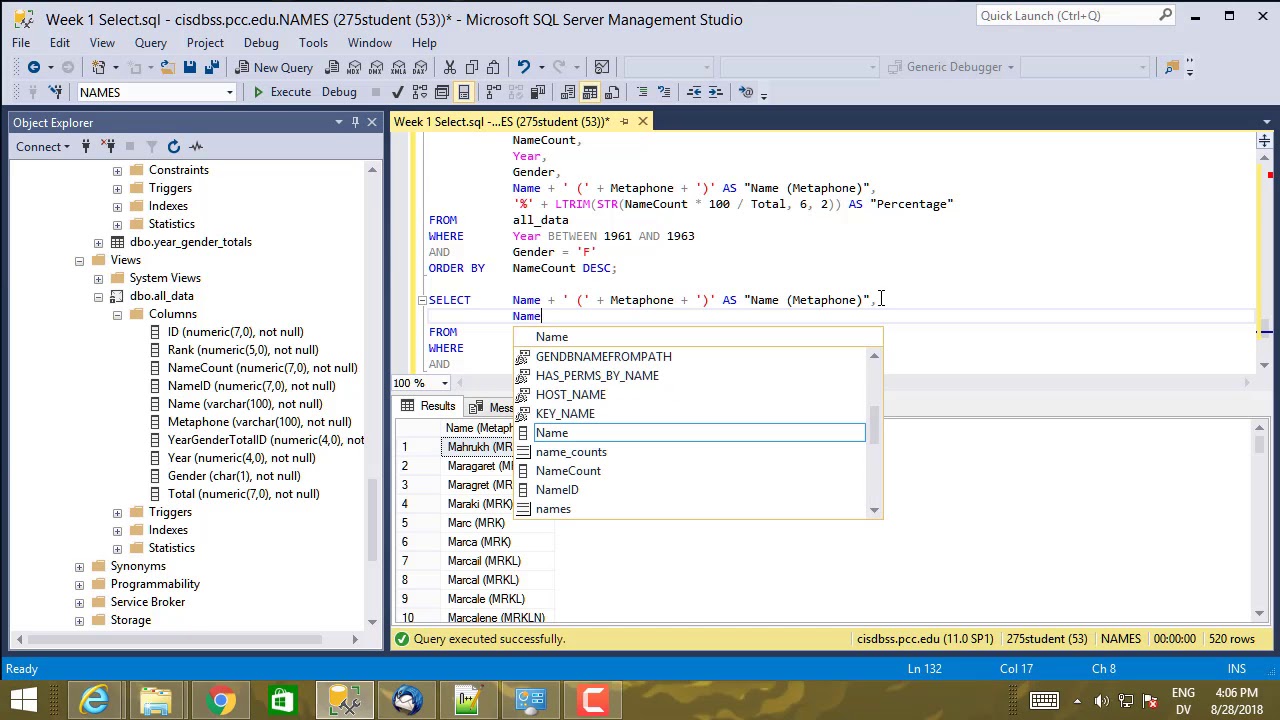Viewport: 1280px width, 720px height.
Task: Click the Open File folder icon
Action: point(167,67)
